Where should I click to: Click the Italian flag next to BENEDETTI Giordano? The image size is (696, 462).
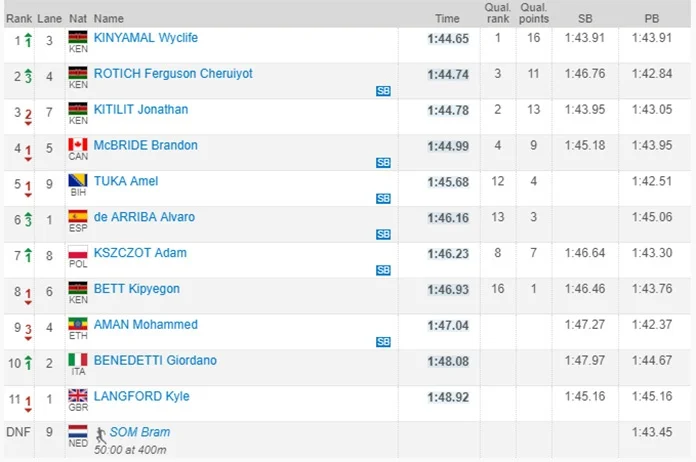77,361
